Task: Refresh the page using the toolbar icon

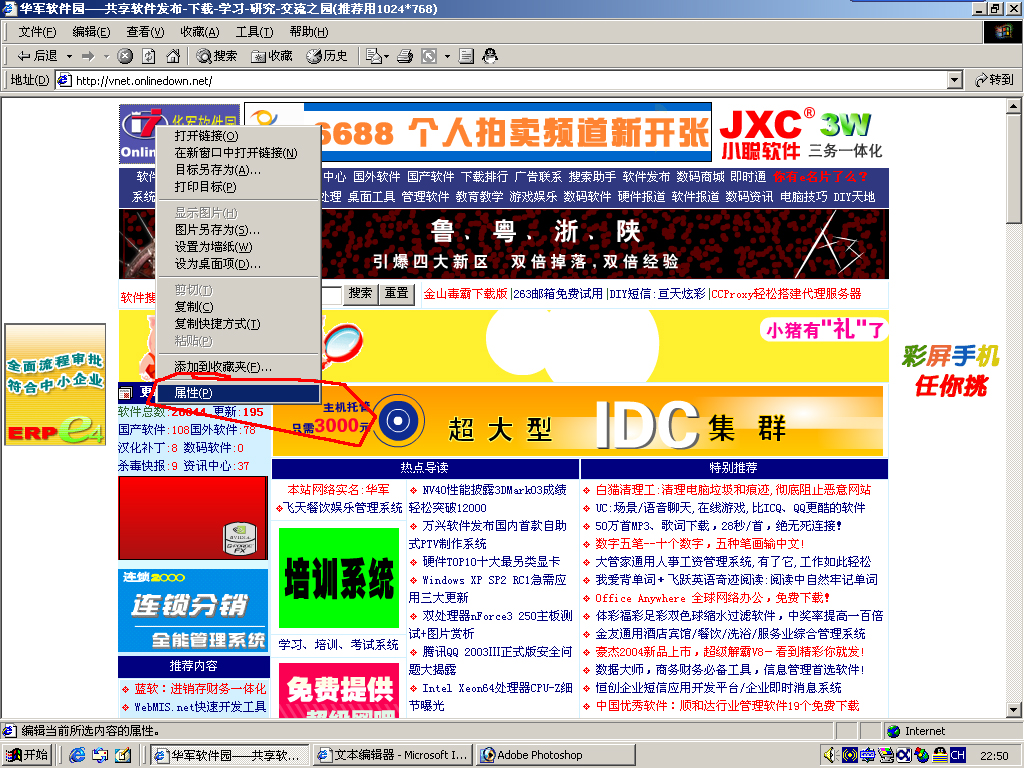Action: (x=149, y=56)
